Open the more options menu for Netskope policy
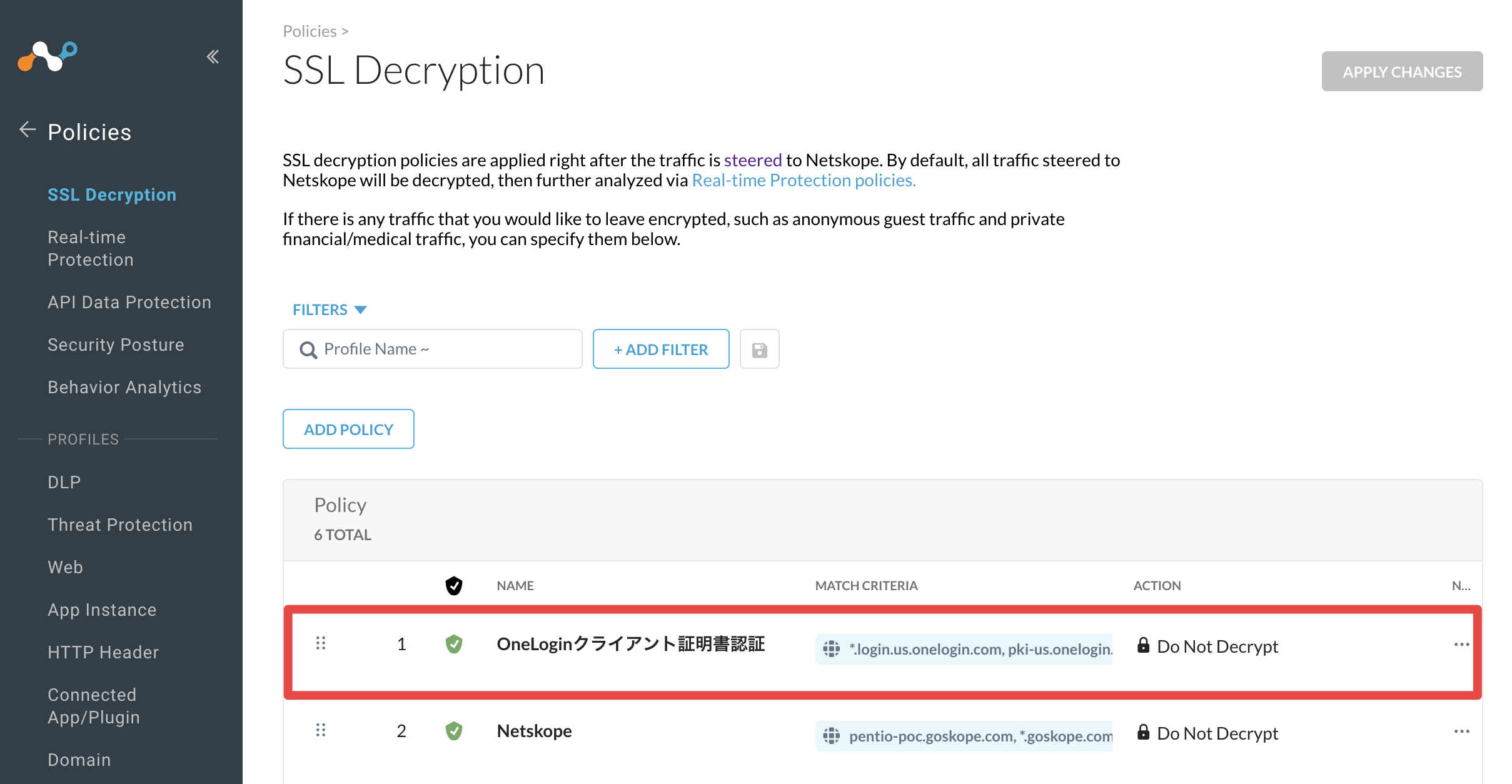This screenshot has width=1512, height=784. (x=1461, y=731)
